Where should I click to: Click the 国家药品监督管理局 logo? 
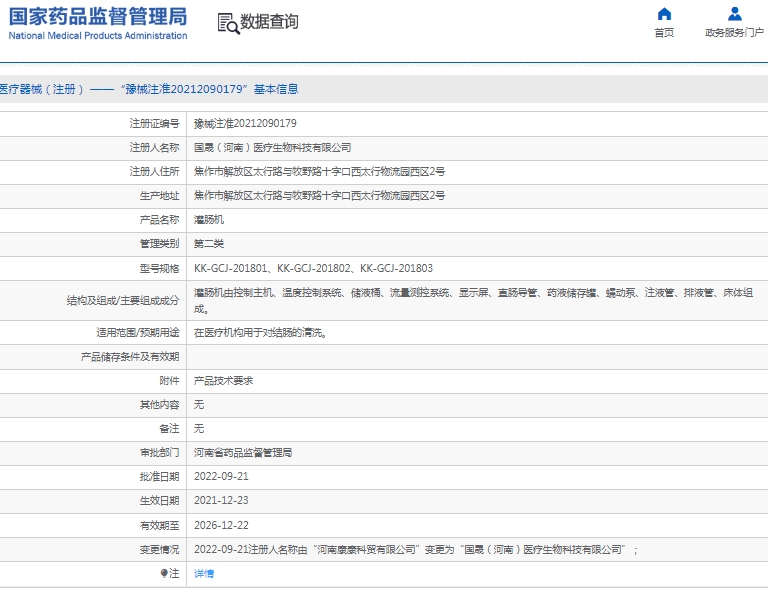(97, 17)
